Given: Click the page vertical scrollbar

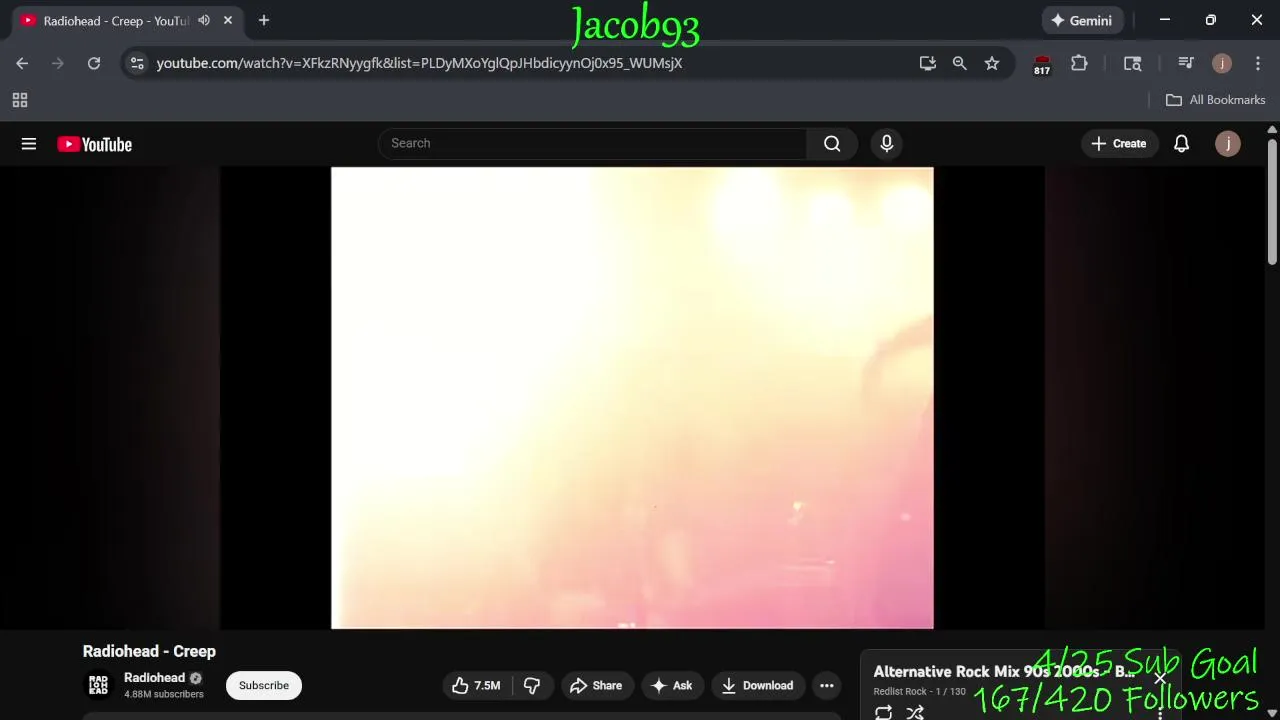Looking at the screenshot, I should click(1272, 201).
